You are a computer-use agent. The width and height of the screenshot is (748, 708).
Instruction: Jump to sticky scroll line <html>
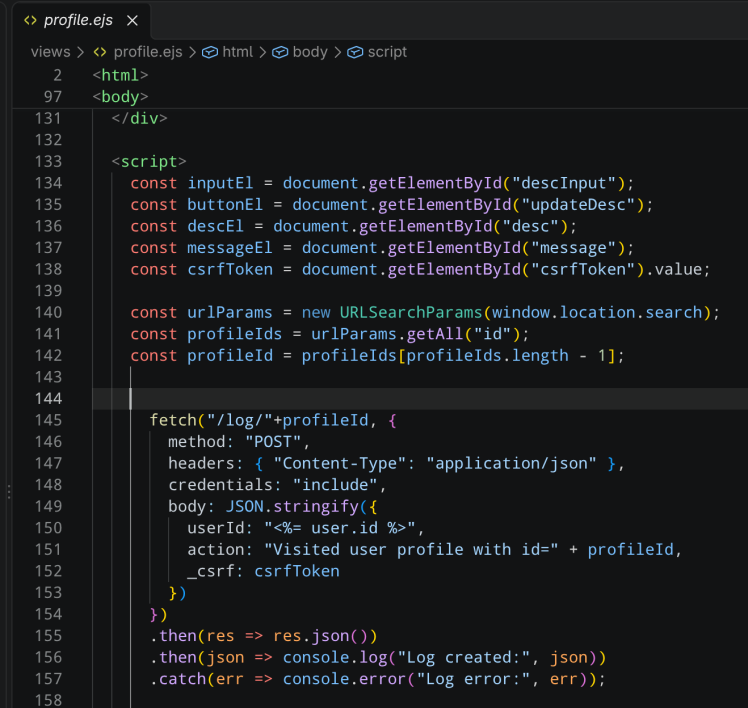[120, 75]
